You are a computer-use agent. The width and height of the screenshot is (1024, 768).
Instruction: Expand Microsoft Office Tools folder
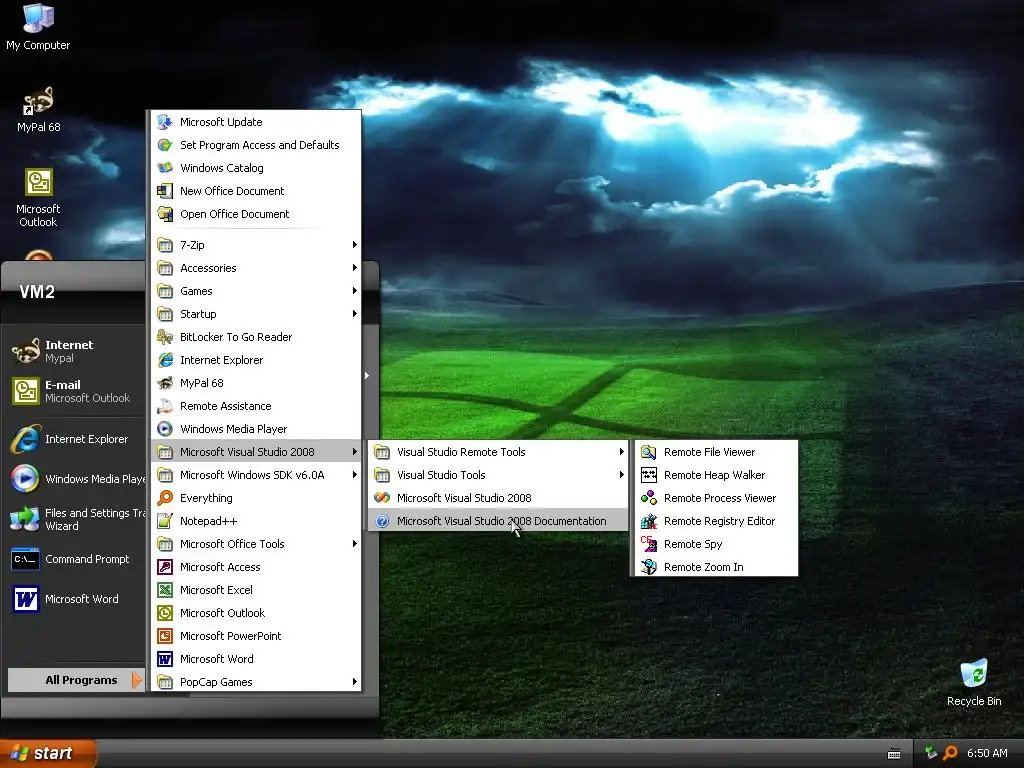pyautogui.click(x=256, y=544)
